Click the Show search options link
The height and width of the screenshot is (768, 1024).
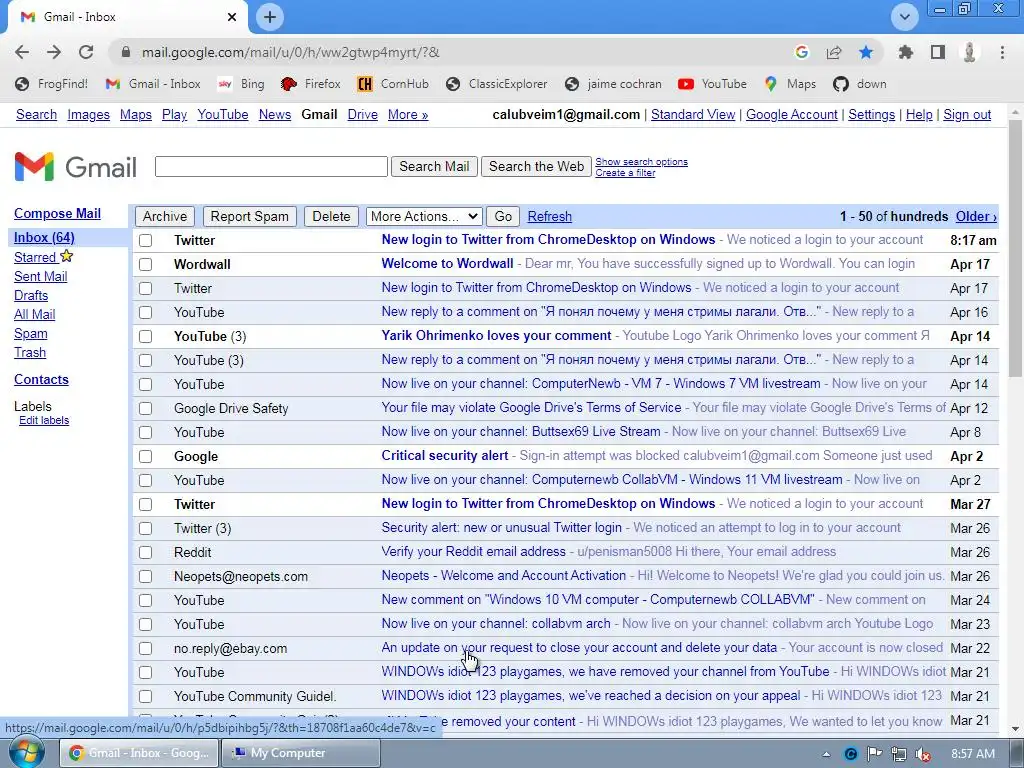point(641,161)
